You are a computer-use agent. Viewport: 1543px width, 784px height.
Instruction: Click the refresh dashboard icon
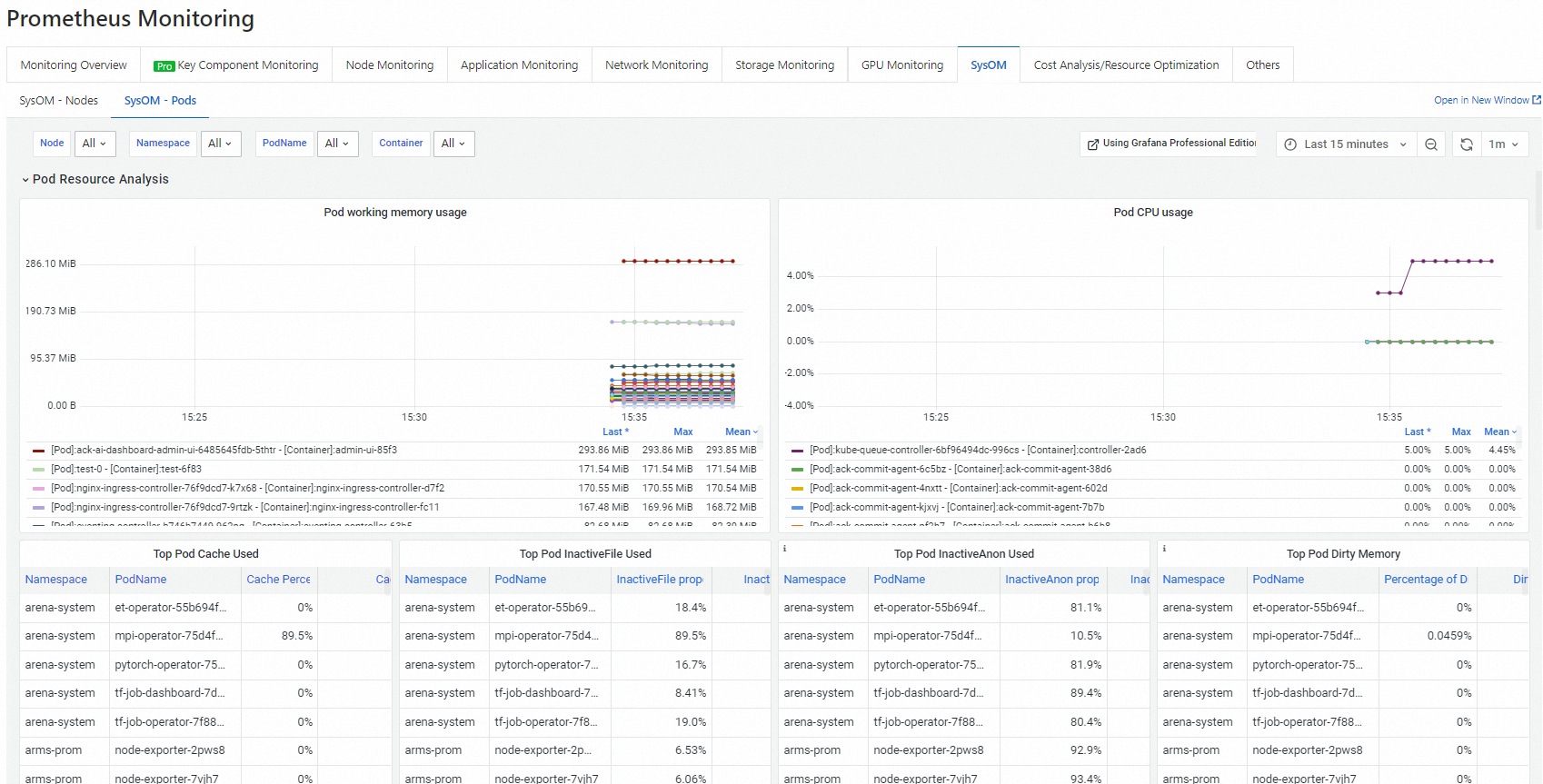click(x=1466, y=144)
